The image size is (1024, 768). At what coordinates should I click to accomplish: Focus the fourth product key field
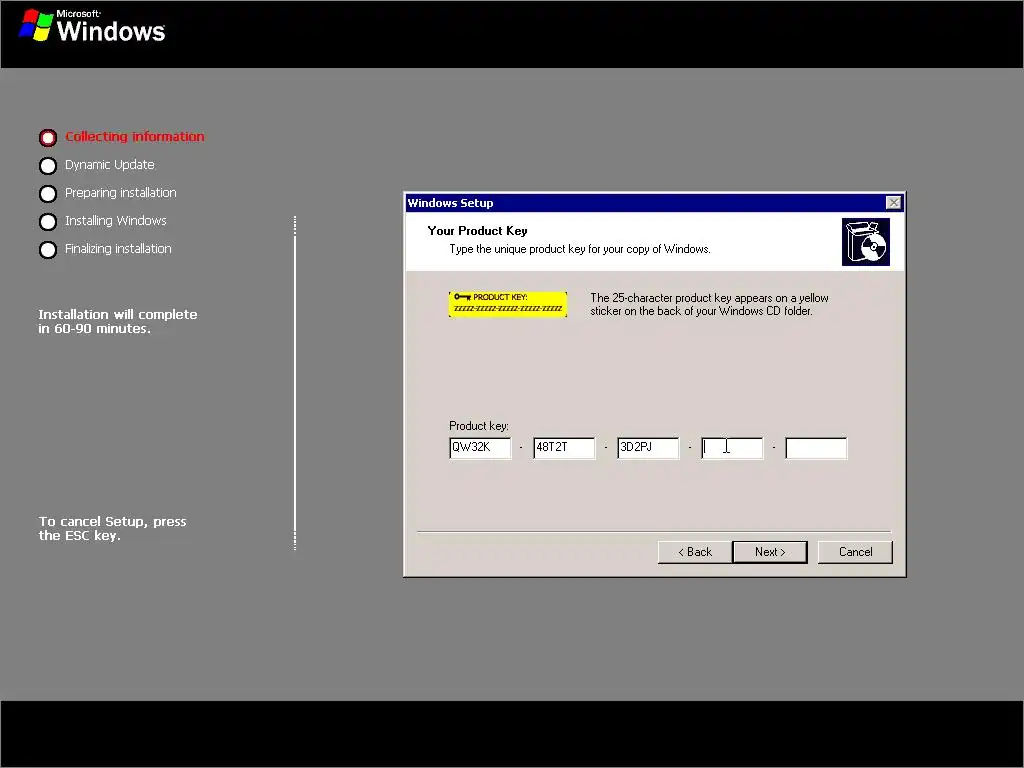[732, 448]
